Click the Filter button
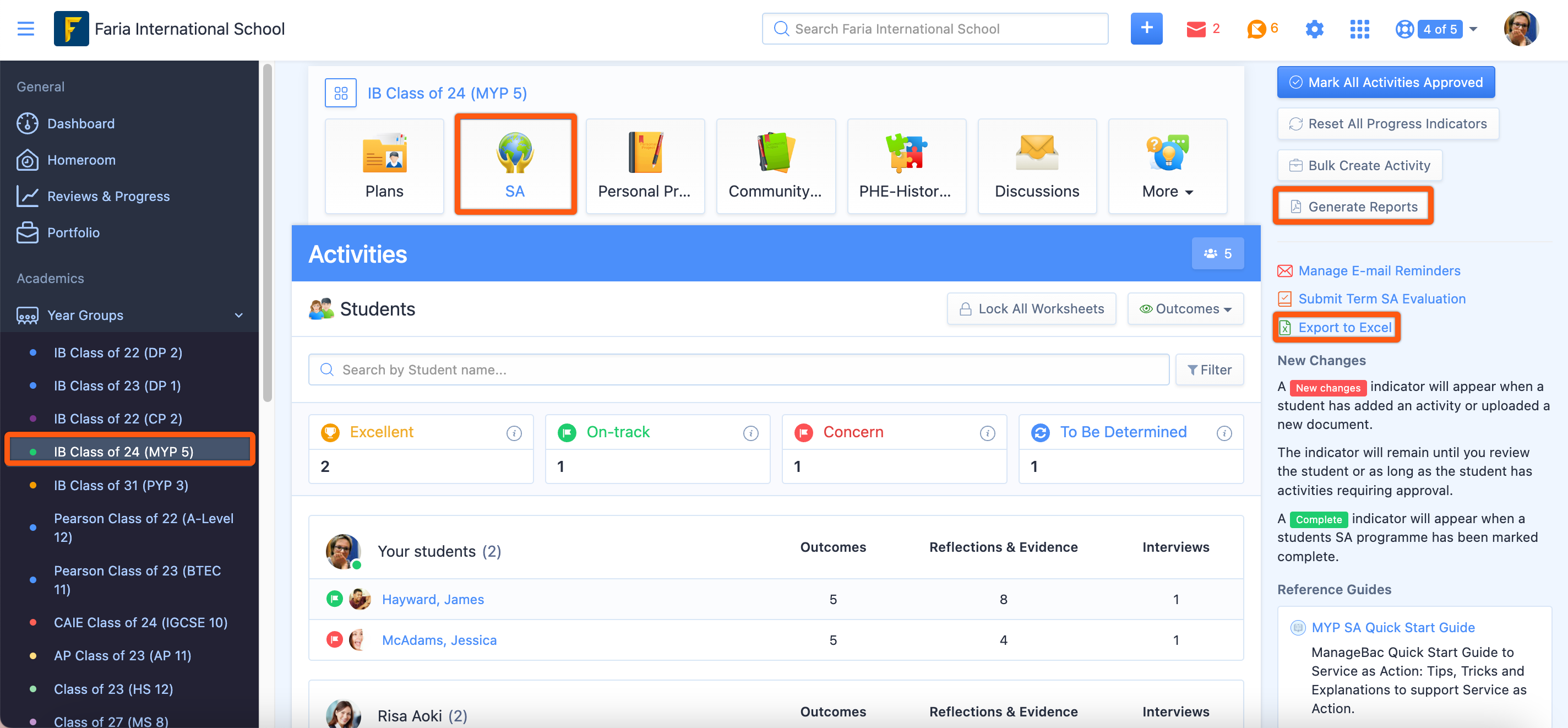Viewport: 1568px width, 728px height. tap(1210, 370)
